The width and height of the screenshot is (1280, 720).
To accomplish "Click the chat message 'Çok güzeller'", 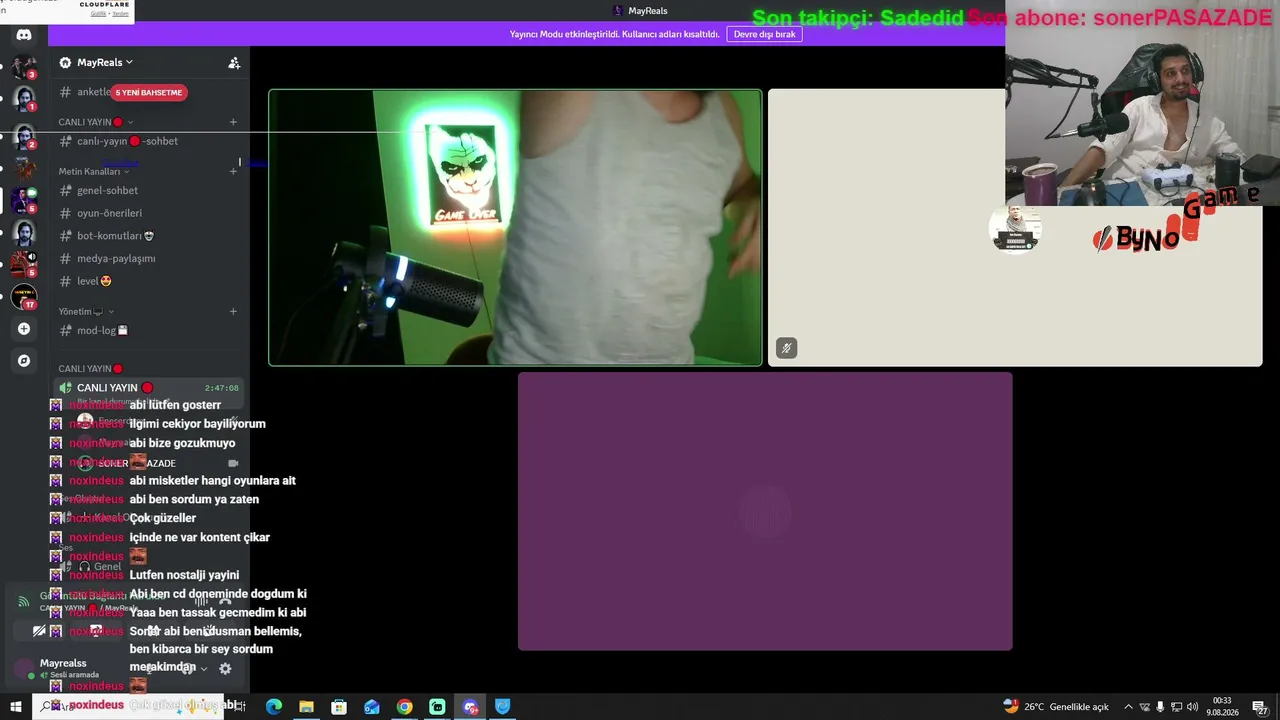I will coord(163,518).
